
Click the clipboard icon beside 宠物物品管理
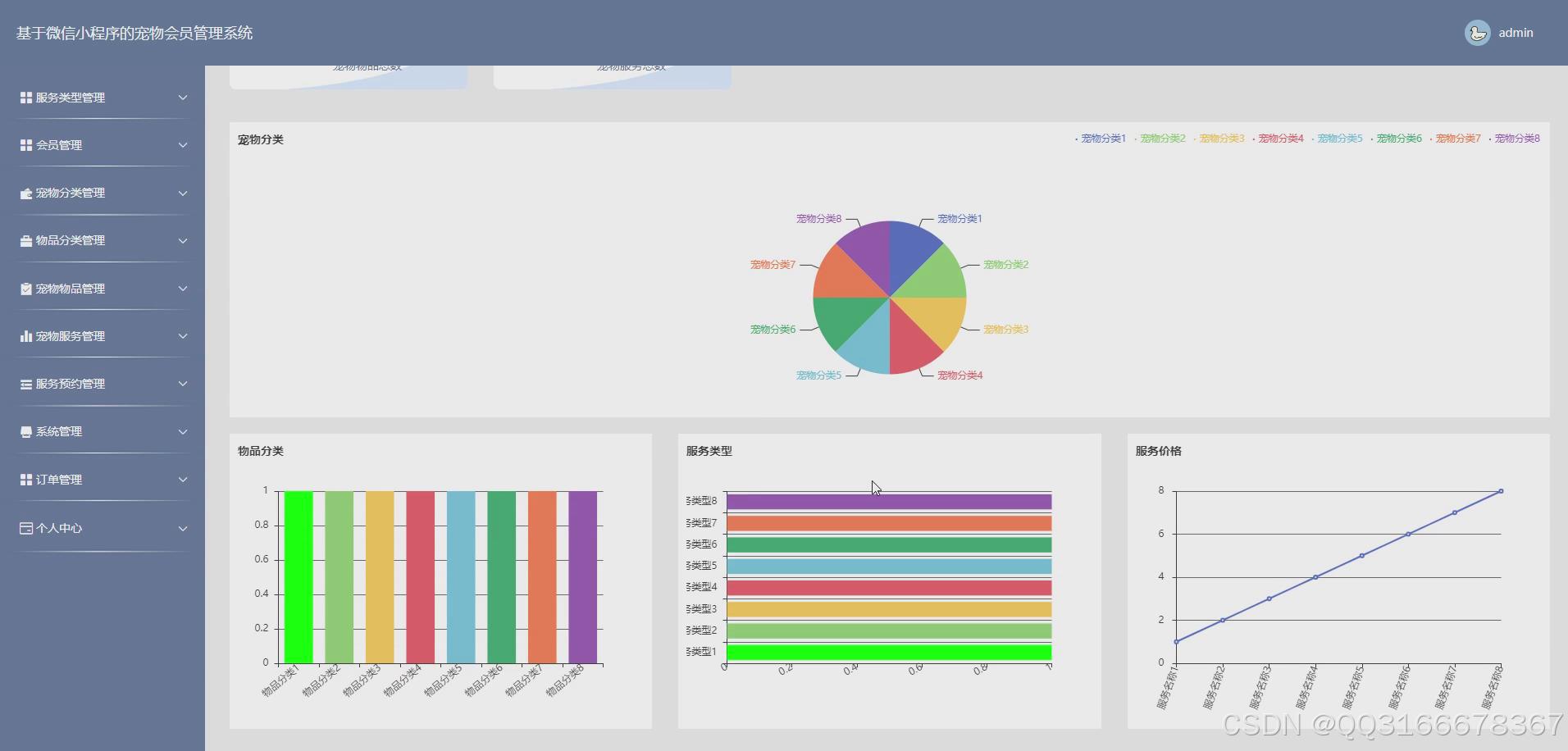pyautogui.click(x=26, y=289)
